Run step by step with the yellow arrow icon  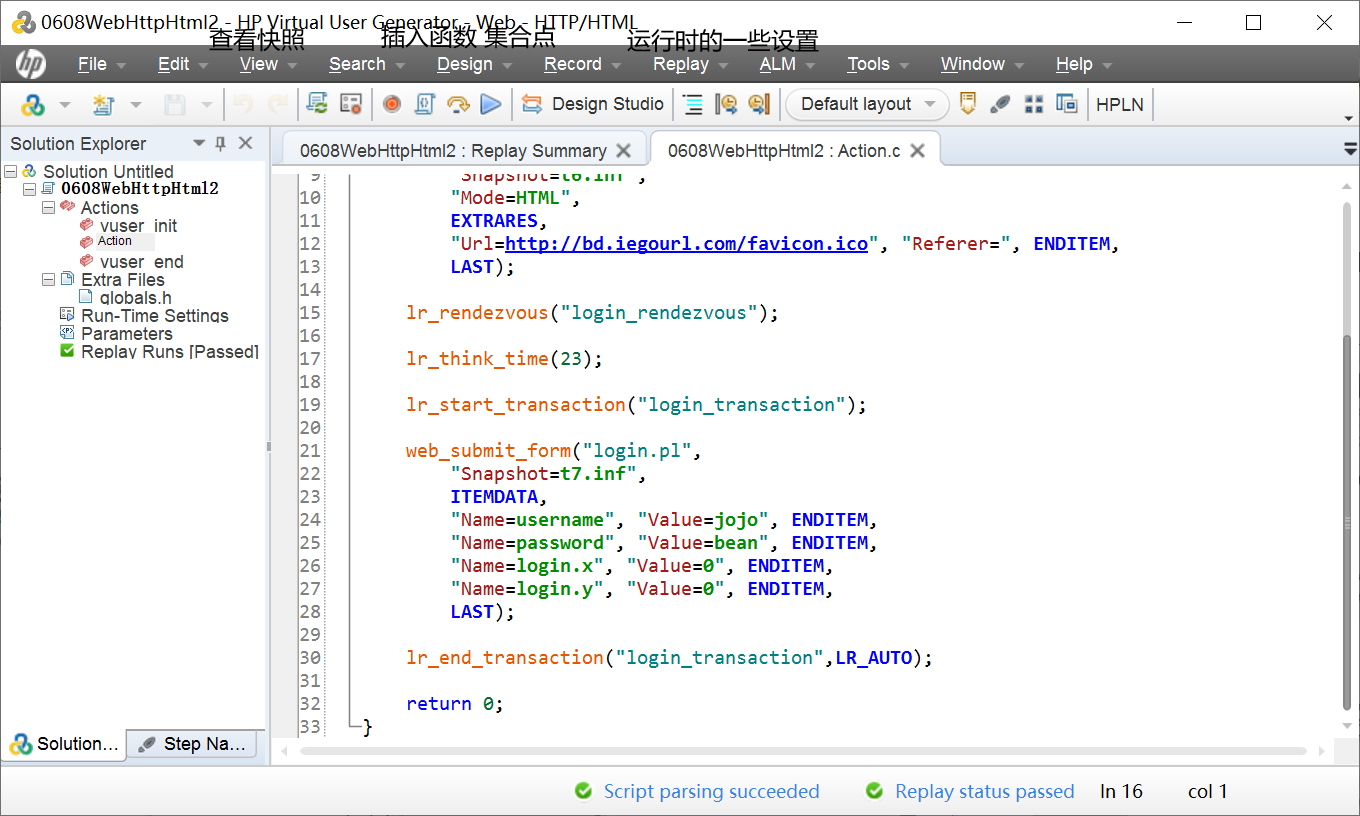(x=458, y=104)
